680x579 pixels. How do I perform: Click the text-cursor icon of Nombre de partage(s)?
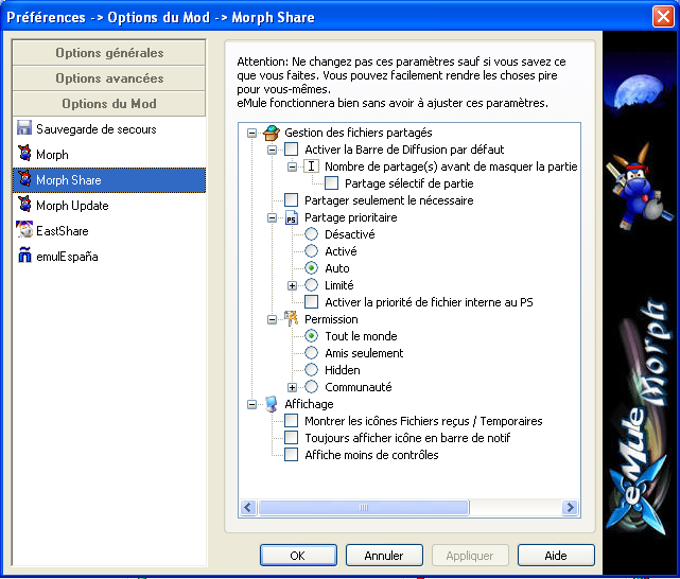(311, 167)
